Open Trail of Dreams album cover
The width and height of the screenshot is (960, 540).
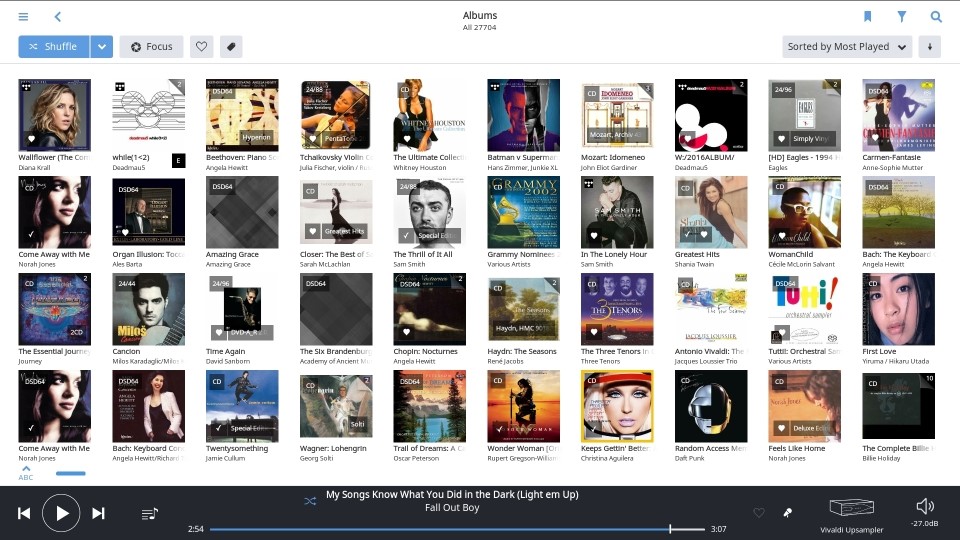tap(429, 406)
